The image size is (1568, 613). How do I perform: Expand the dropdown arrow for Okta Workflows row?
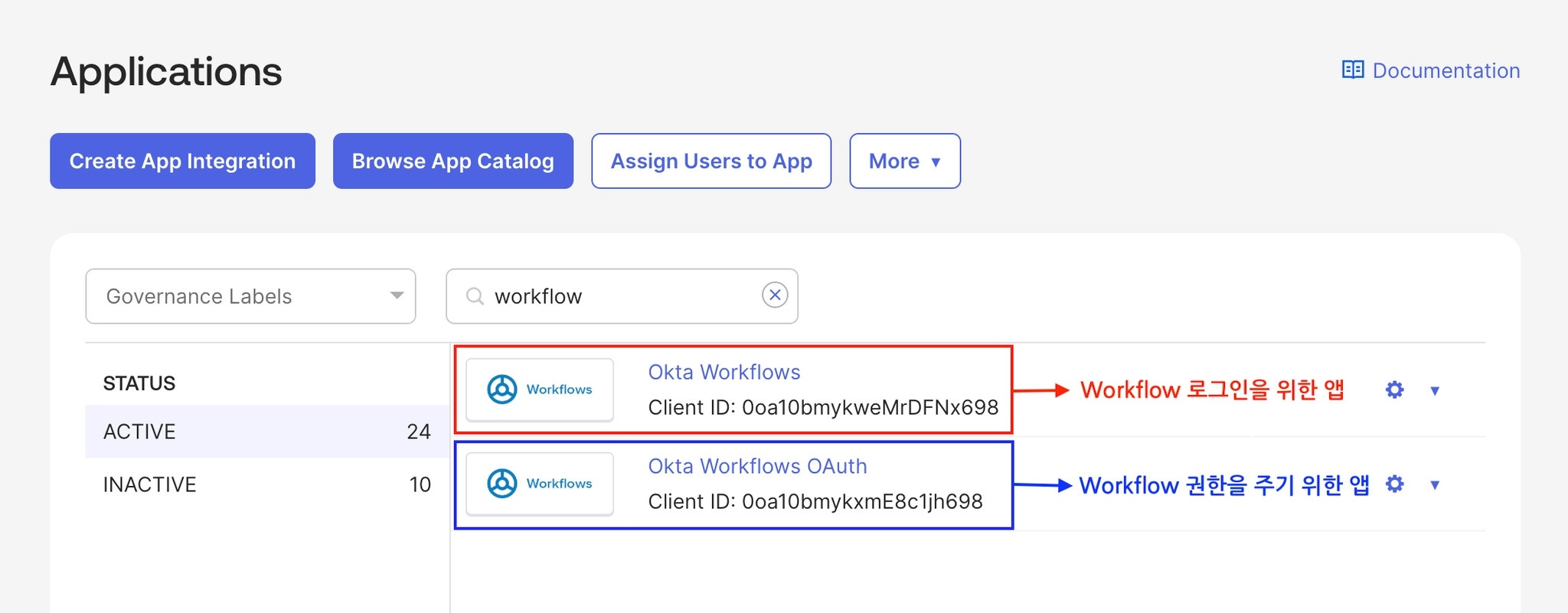pos(1435,390)
